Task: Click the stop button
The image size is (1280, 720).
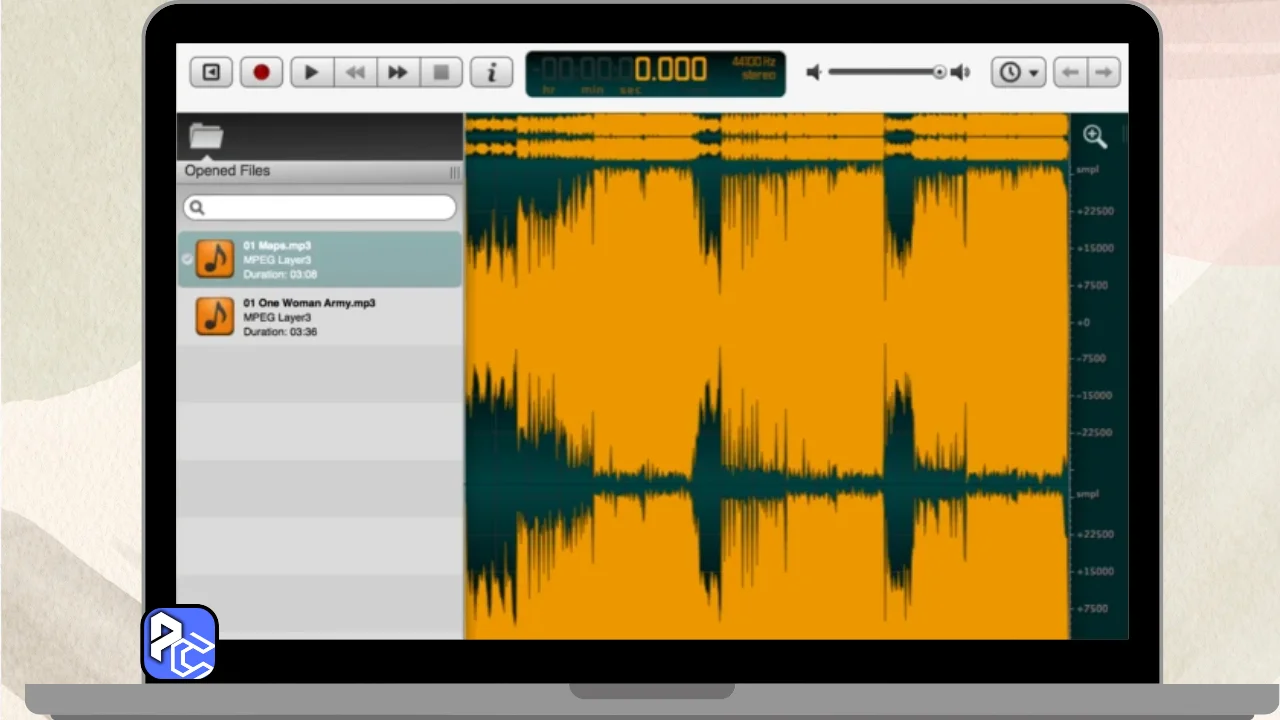Action: click(x=441, y=72)
